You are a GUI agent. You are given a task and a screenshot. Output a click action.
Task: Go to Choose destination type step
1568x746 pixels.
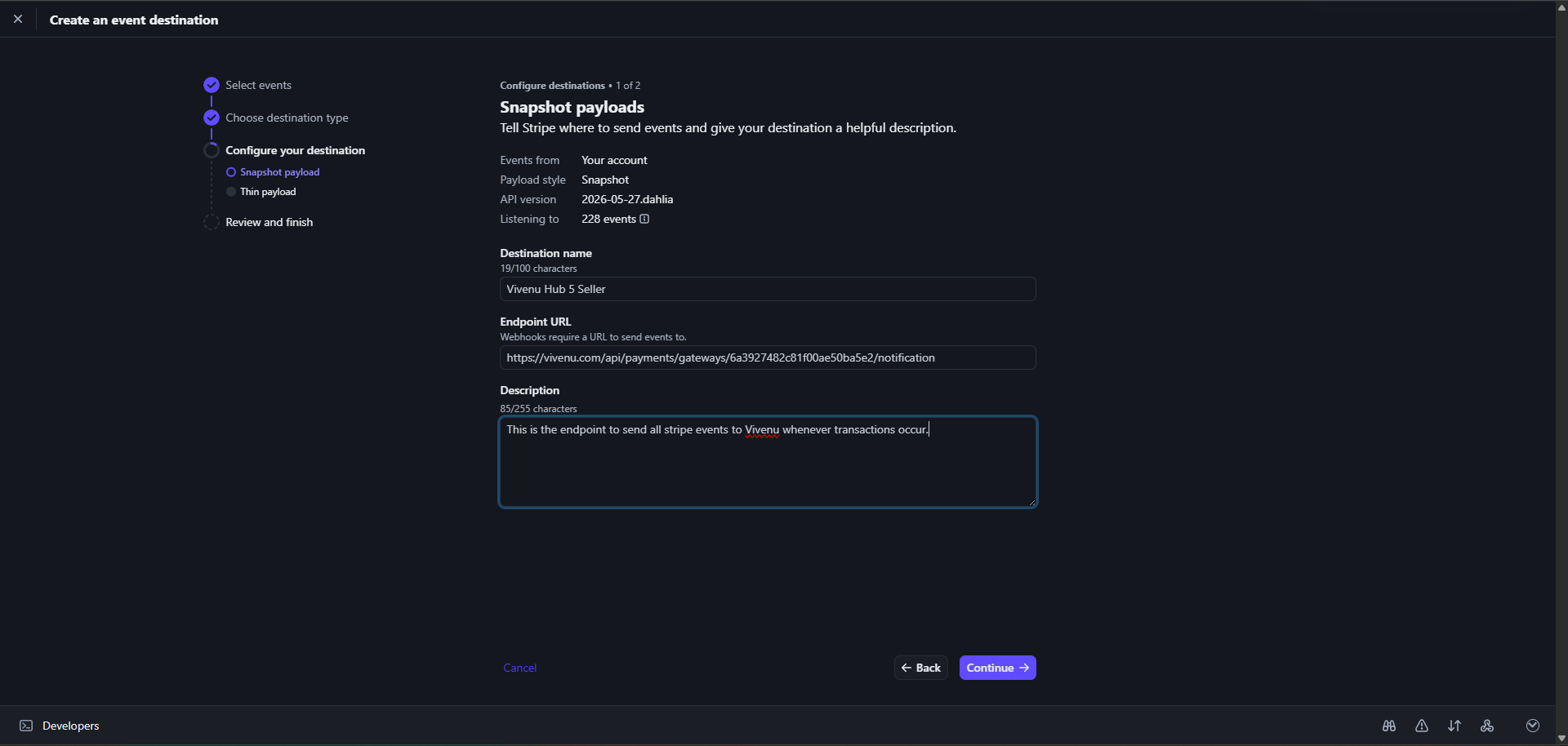coord(287,118)
